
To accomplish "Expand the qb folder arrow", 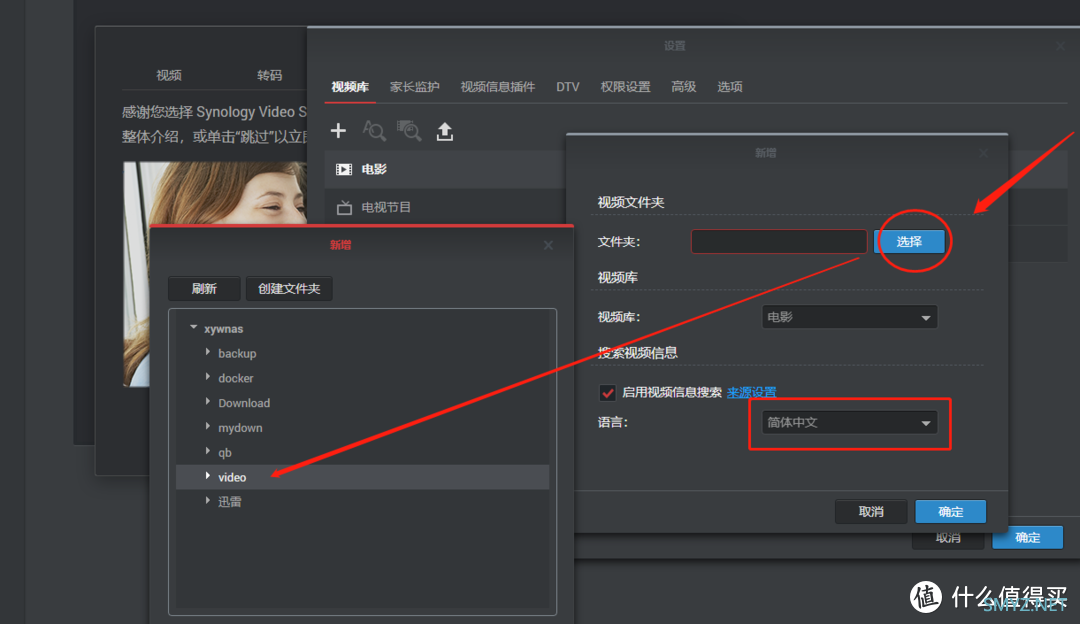I will coord(207,451).
